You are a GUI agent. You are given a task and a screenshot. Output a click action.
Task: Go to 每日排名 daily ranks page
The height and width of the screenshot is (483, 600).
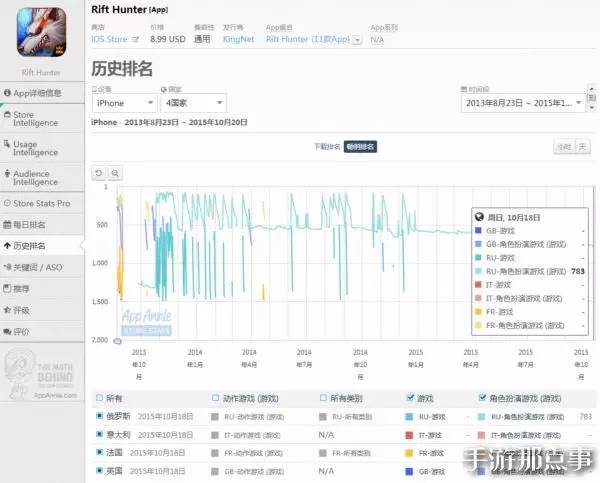tap(42, 224)
